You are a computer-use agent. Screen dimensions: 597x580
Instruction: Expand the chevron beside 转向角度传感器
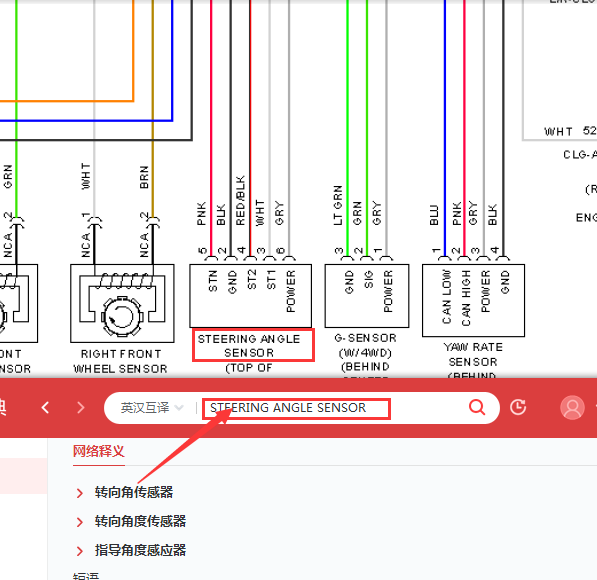(x=80, y=522)
